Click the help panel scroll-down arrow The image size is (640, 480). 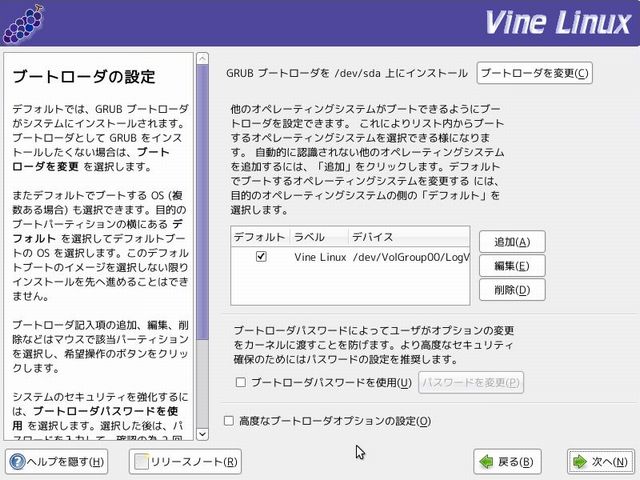(x=203, y=433)
